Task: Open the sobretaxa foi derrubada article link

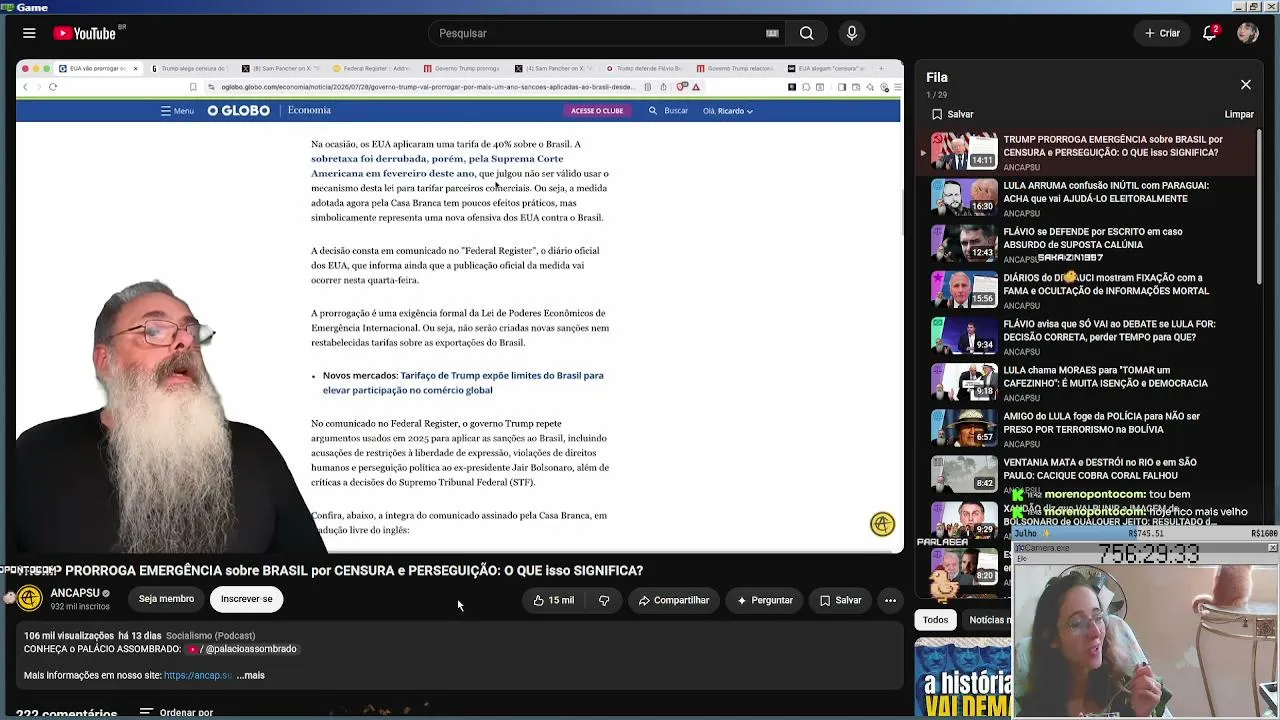Action: (437, 166)
